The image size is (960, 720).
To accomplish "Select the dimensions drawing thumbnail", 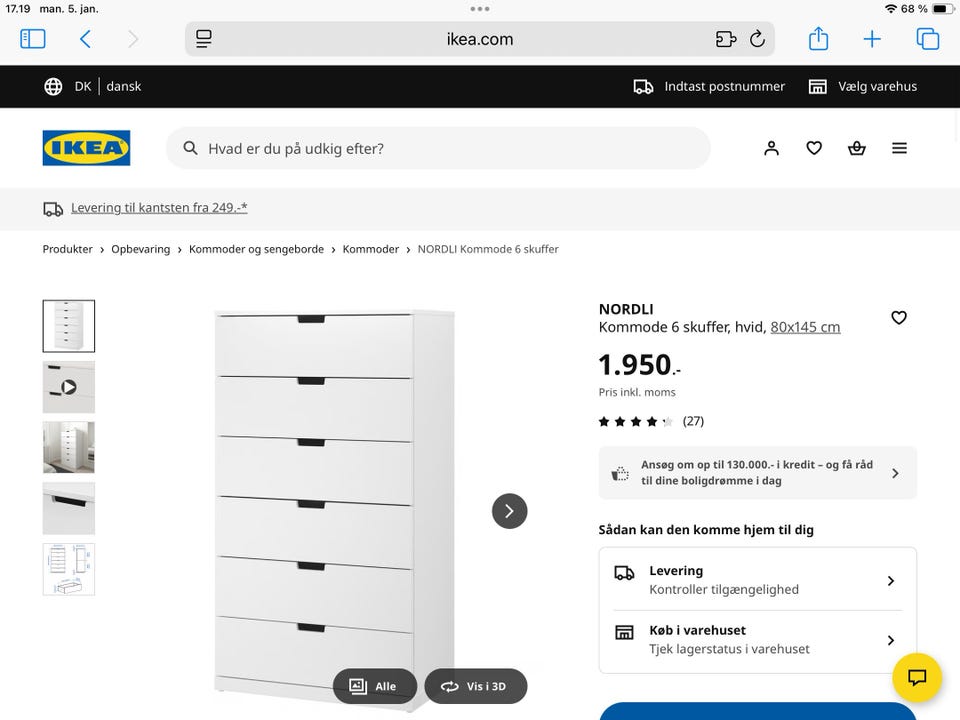I will click(69, 569).
